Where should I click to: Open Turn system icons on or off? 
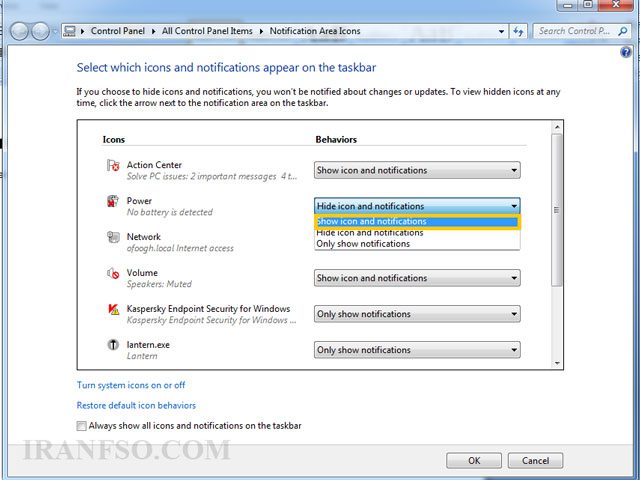coord(131,385)
